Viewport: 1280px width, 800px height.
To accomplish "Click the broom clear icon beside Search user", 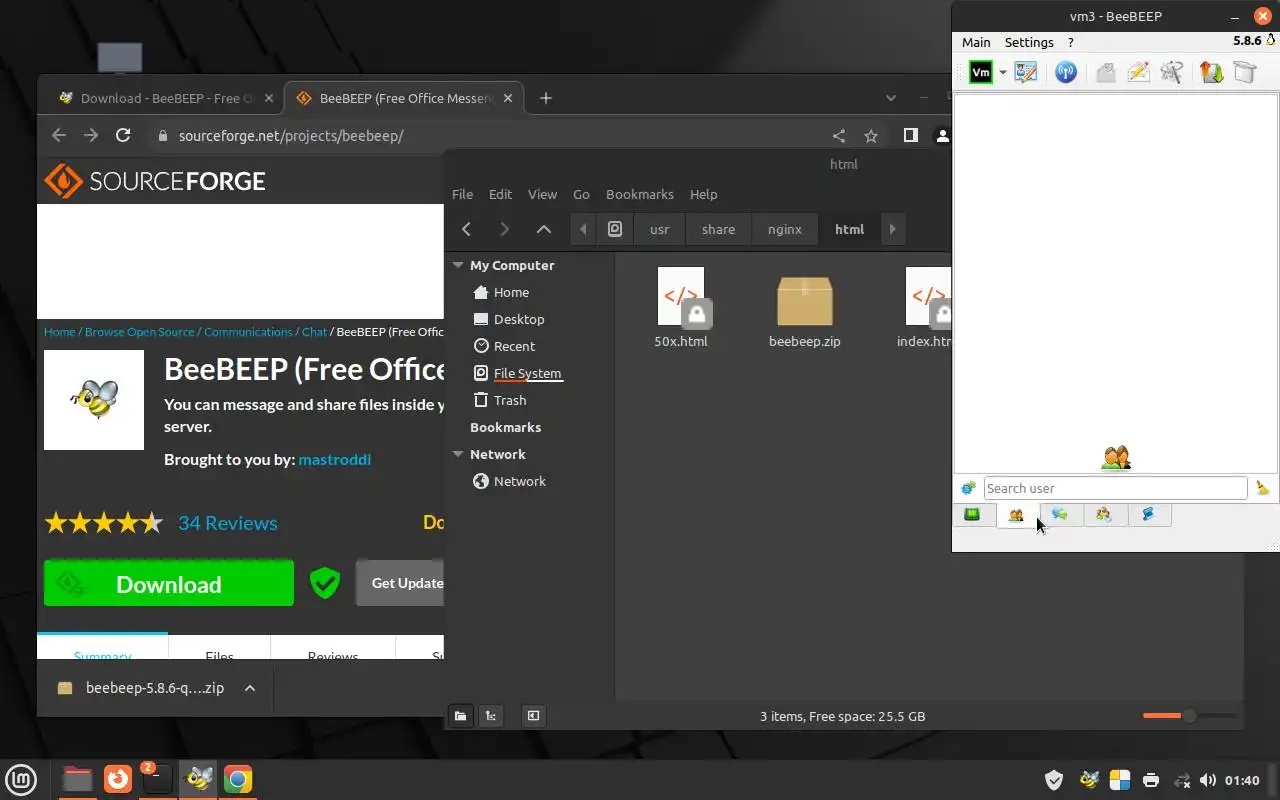I will (x=1263, y=488).
